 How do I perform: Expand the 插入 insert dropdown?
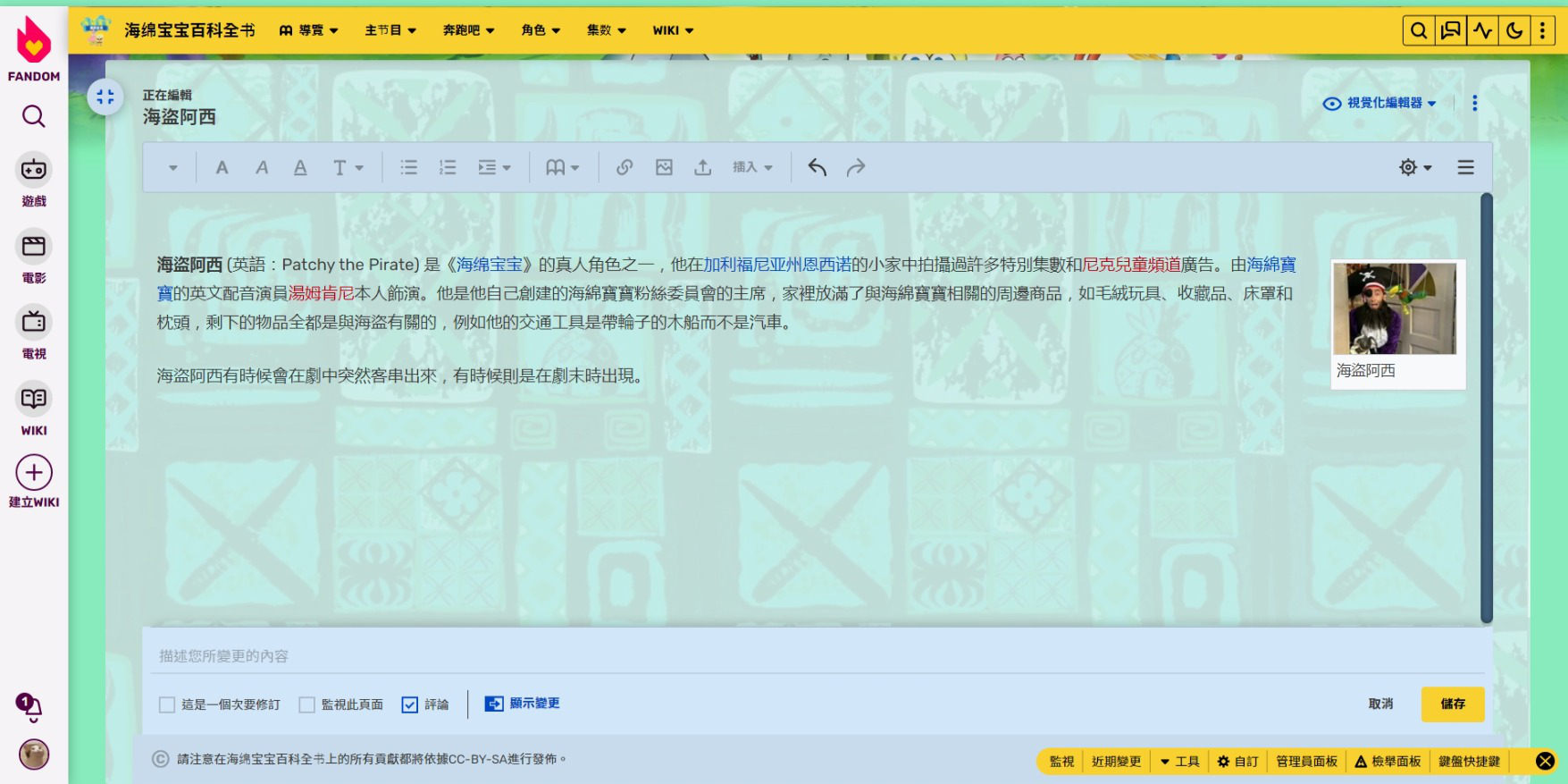(x=752, y=167)
